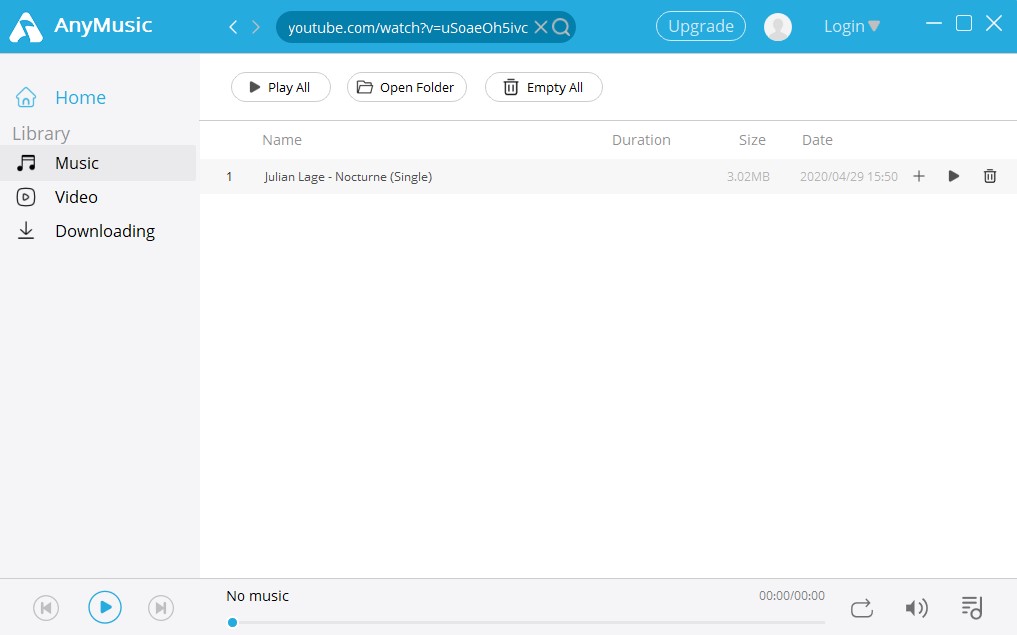Open the Home page

[61, 97]
